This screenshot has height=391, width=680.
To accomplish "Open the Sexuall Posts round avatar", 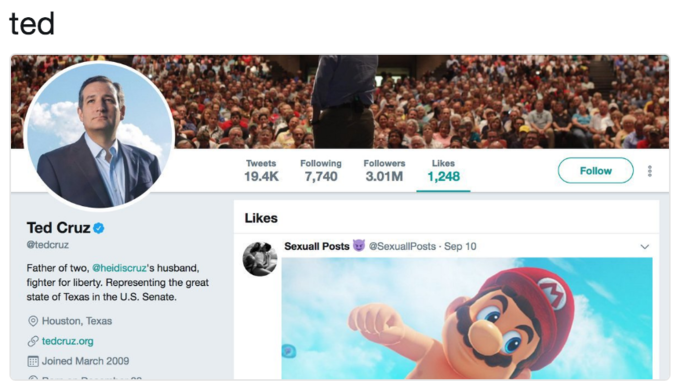I will [260, 259].
